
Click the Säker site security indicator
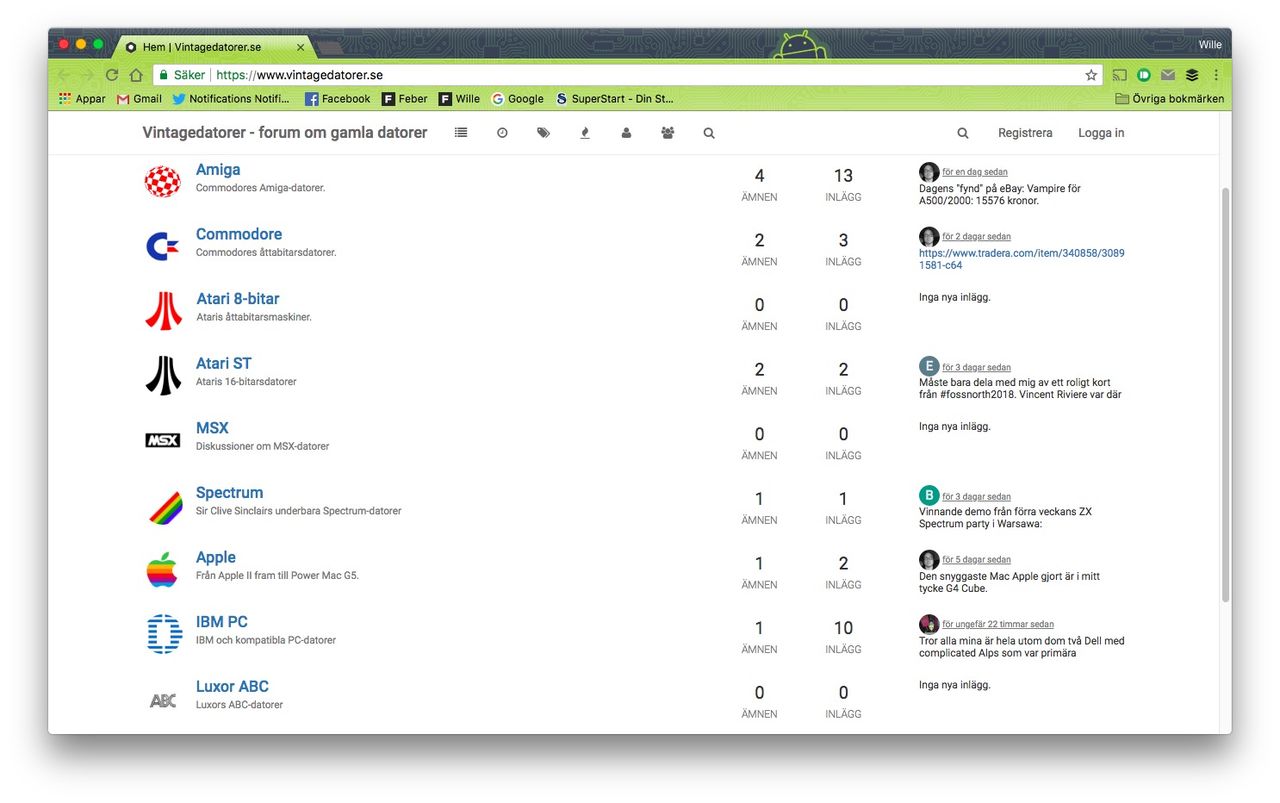(181, 75)
